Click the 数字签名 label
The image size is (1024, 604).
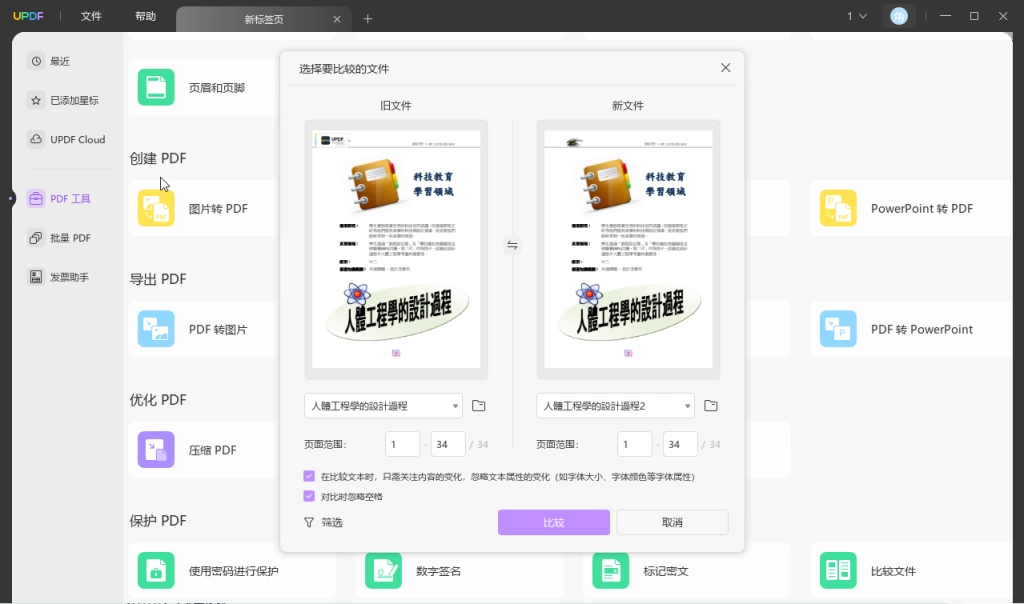coord(438,571)
